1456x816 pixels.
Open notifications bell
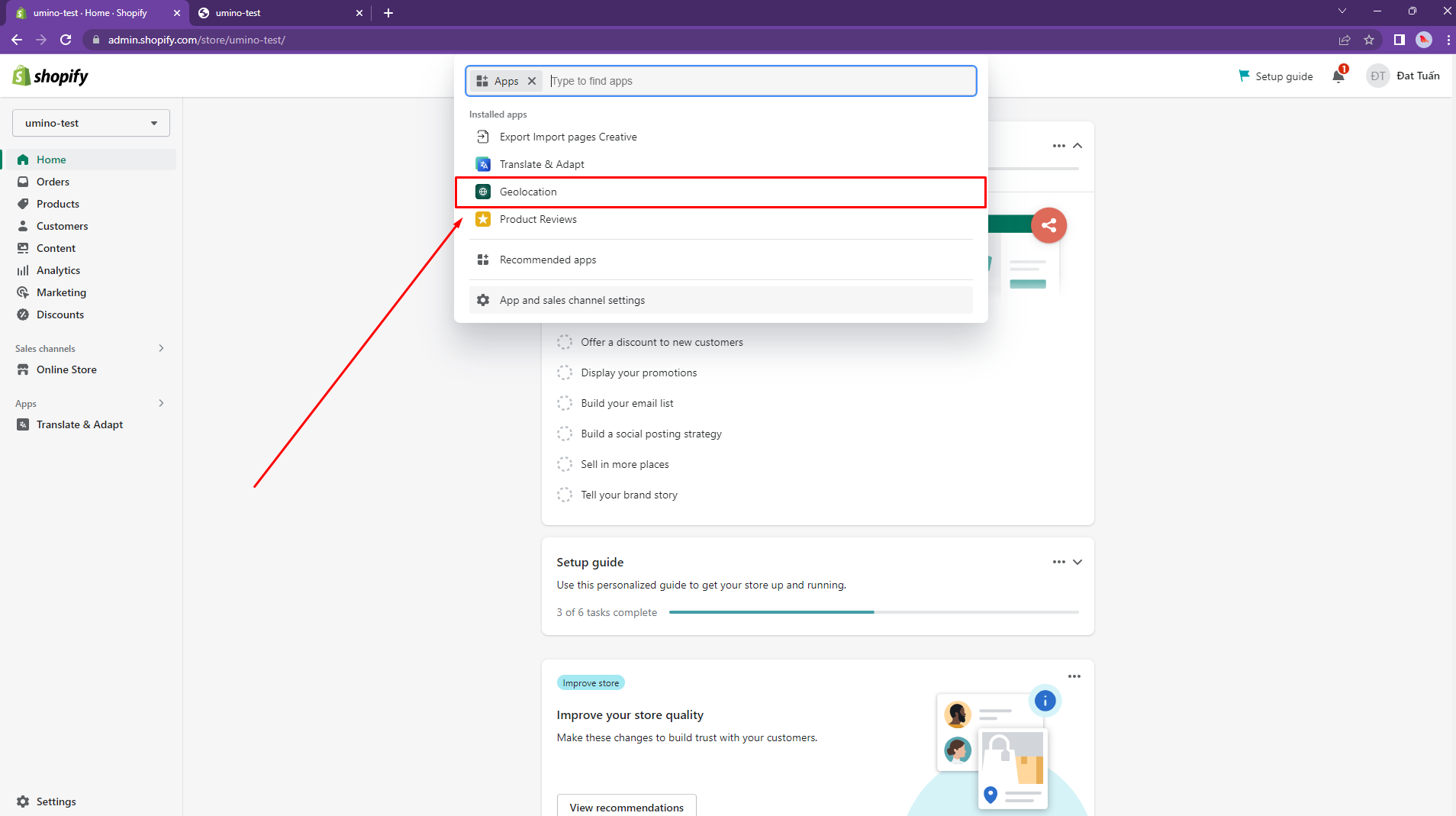[x=1338, y=76]
